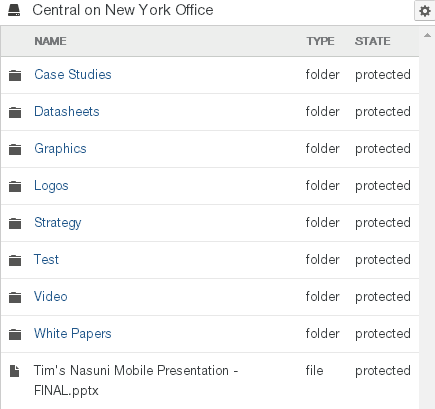Open the Logos folder link
This screenshot has height=409, width=435.
[51, 186]
